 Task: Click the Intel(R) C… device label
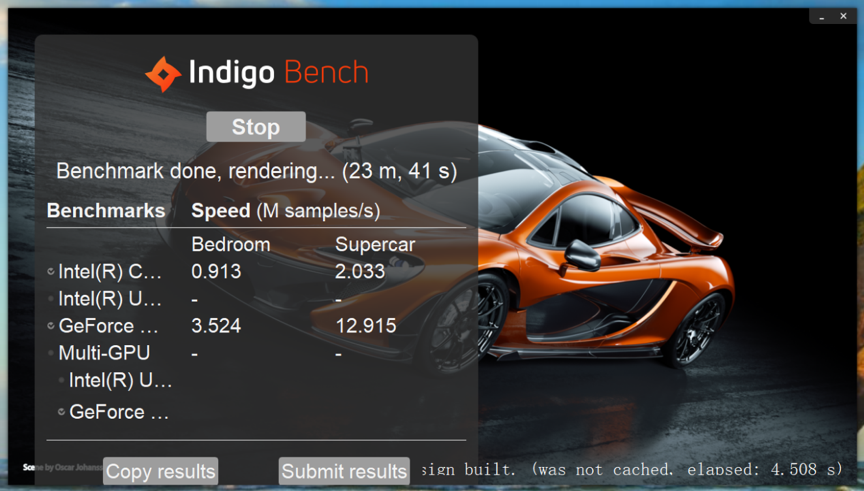pos(110,271)
